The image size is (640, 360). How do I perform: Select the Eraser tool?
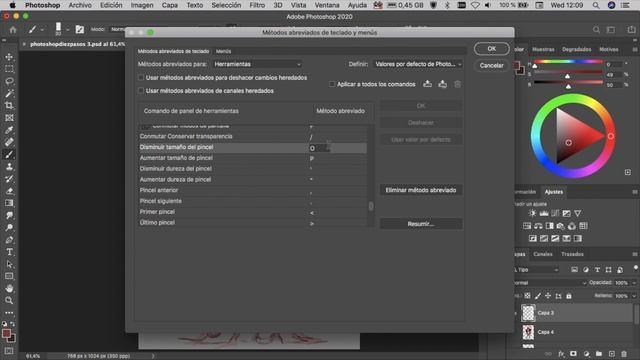tap(9, 191)
